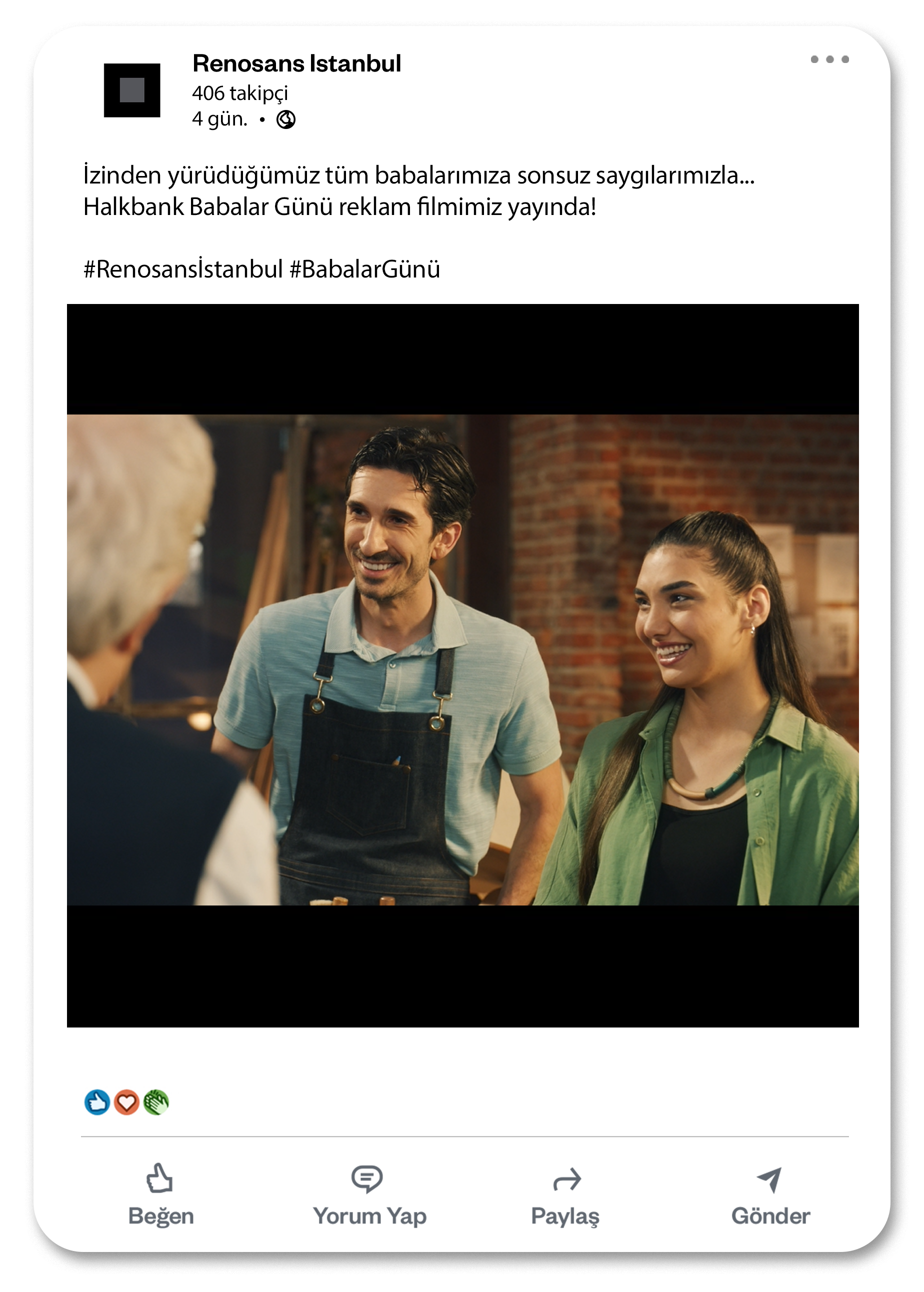Click the globe visibility icon
The image size is (924, 1292).
click(x=285, y=119)
